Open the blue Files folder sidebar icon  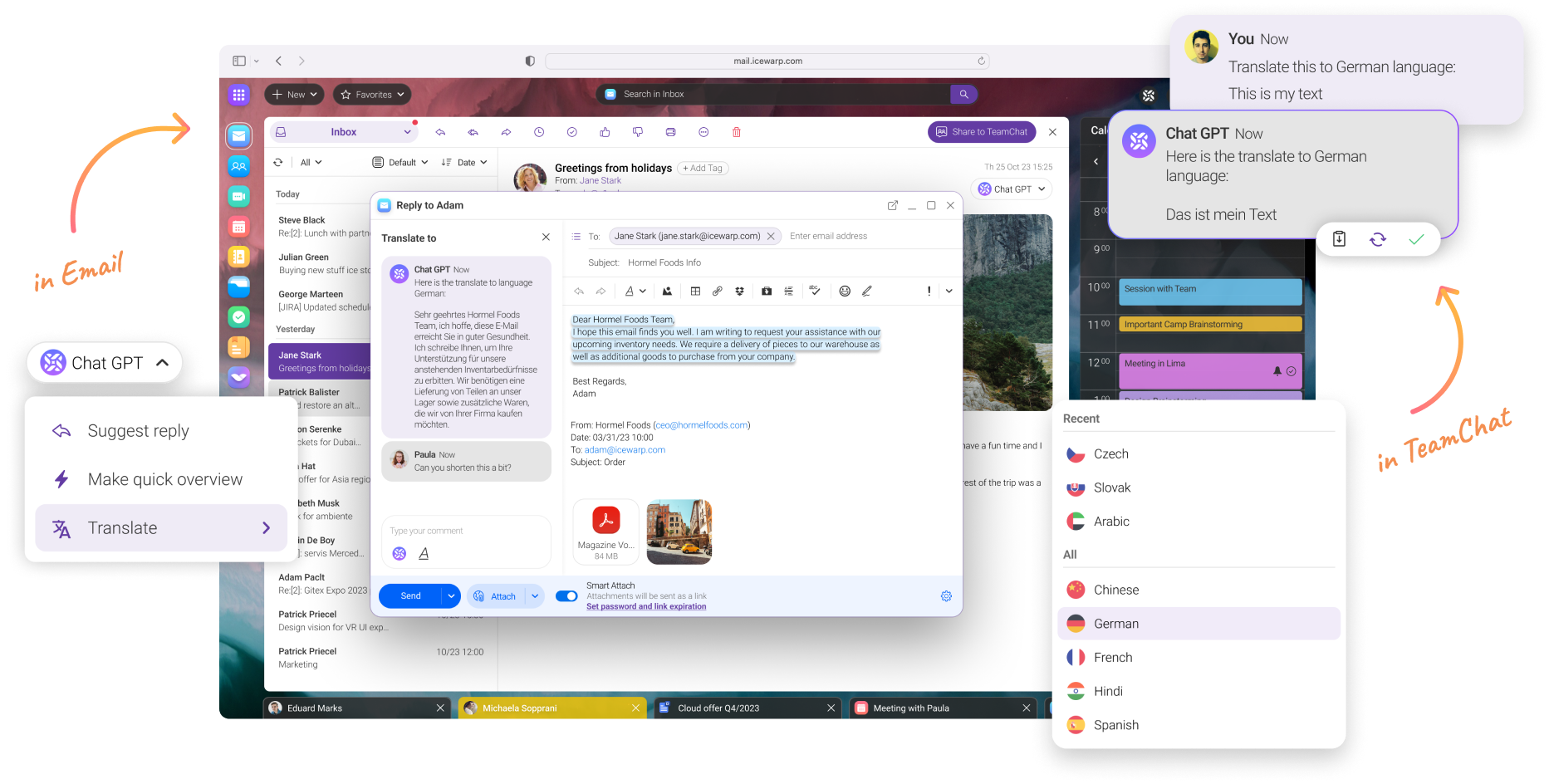(x=239, y=287)
